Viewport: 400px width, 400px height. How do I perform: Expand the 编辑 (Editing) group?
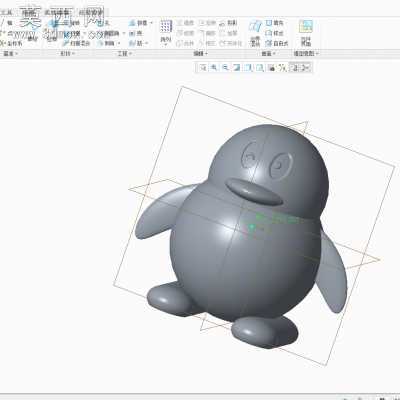(201, 53)
